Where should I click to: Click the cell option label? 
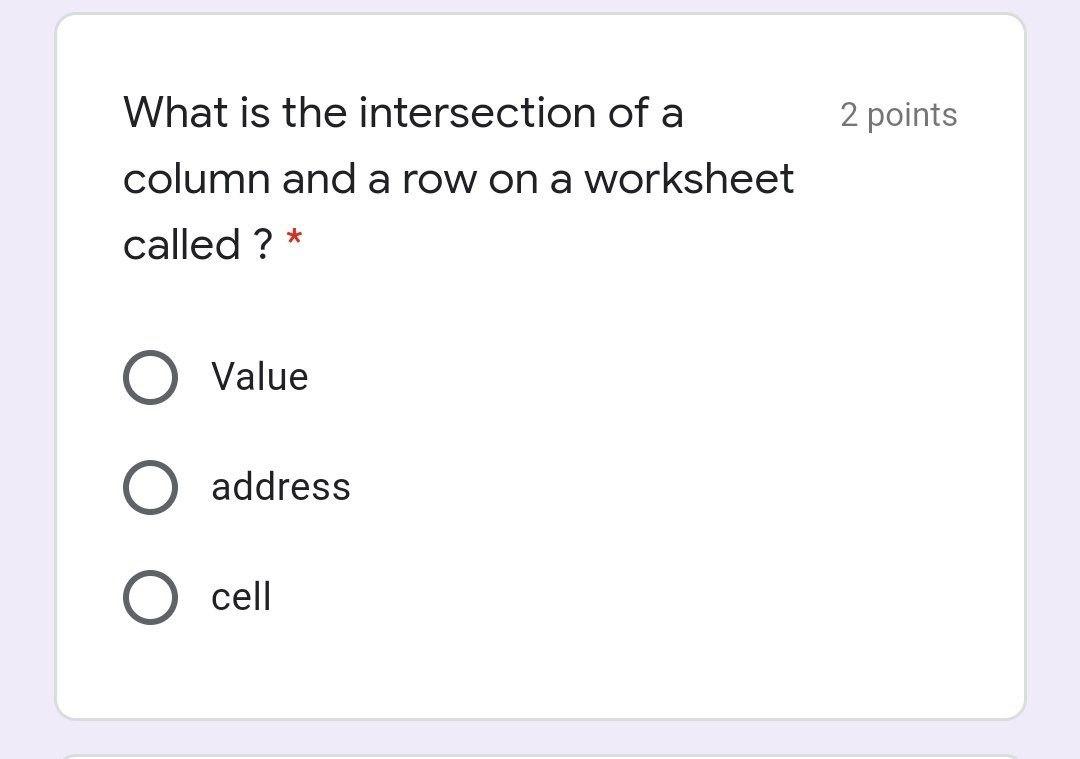click(240, 596)
